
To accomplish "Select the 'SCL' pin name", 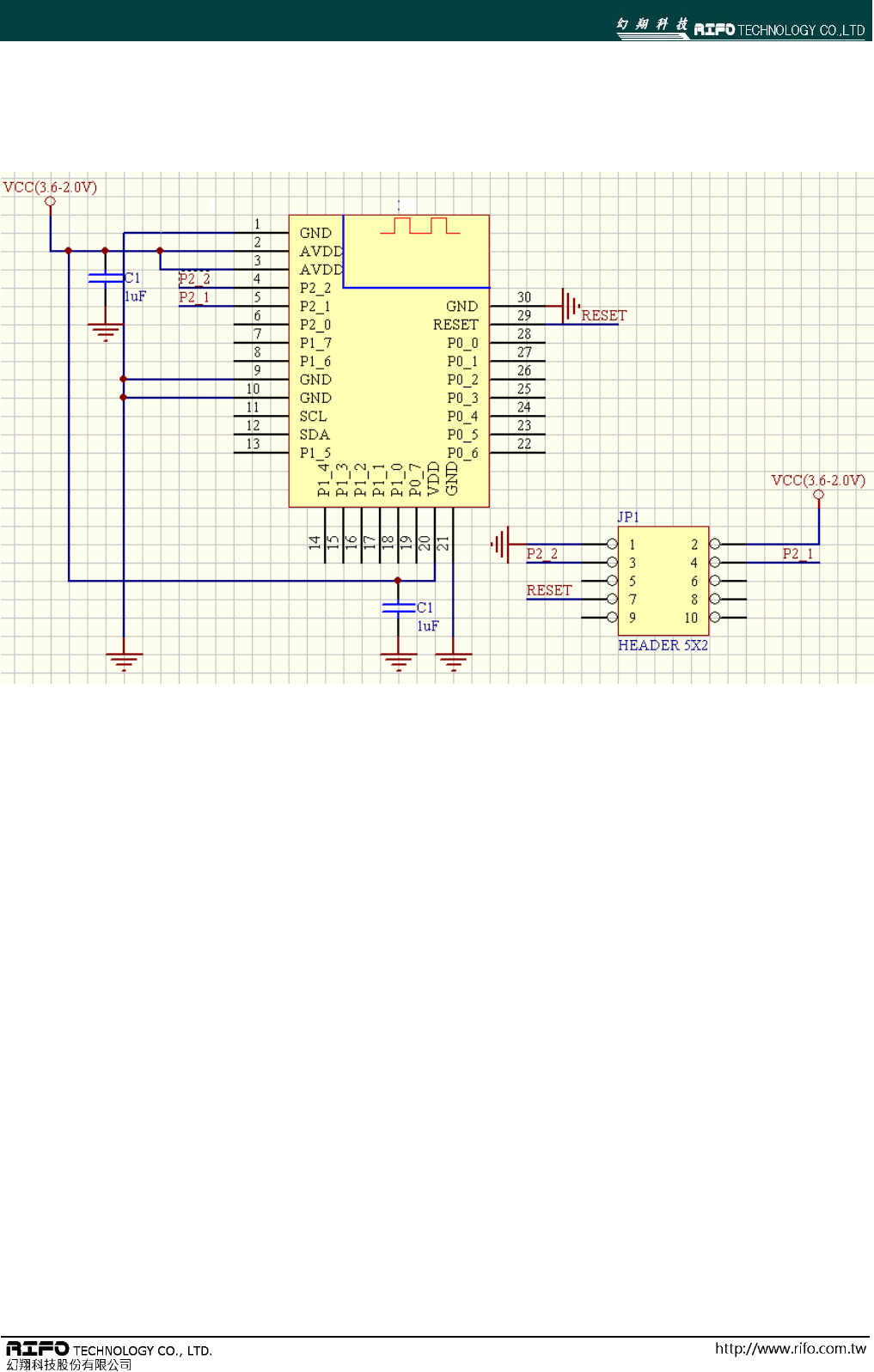I will pos(313,416).
